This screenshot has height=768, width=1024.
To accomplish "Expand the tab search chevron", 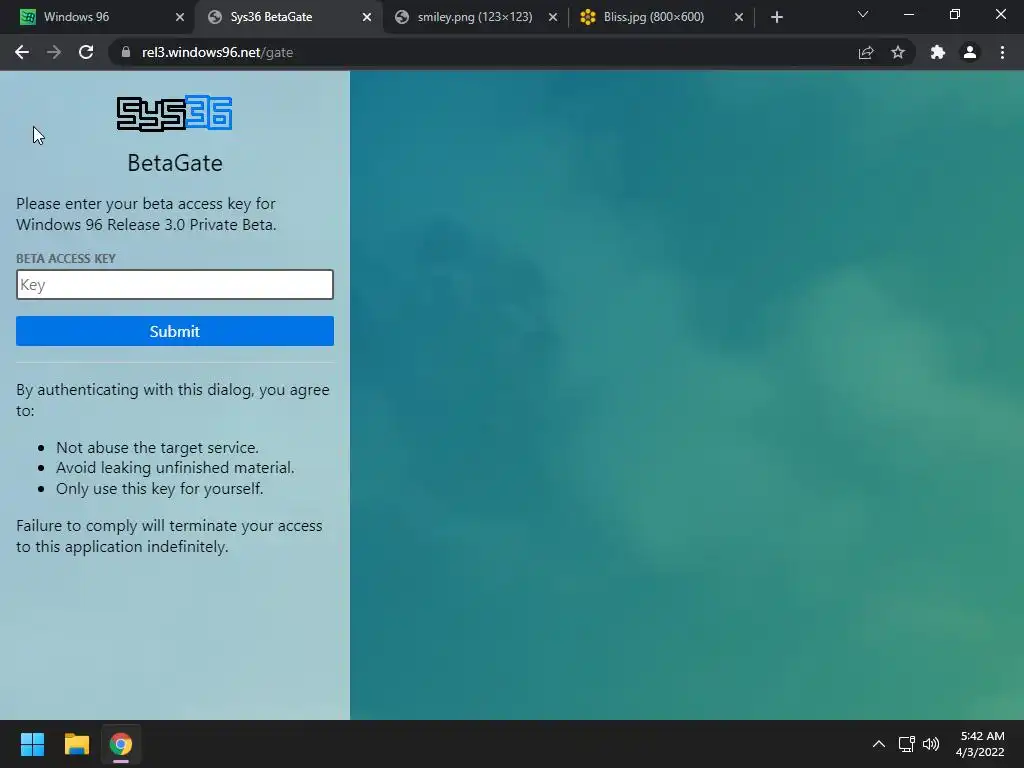I will click(863, 14).
